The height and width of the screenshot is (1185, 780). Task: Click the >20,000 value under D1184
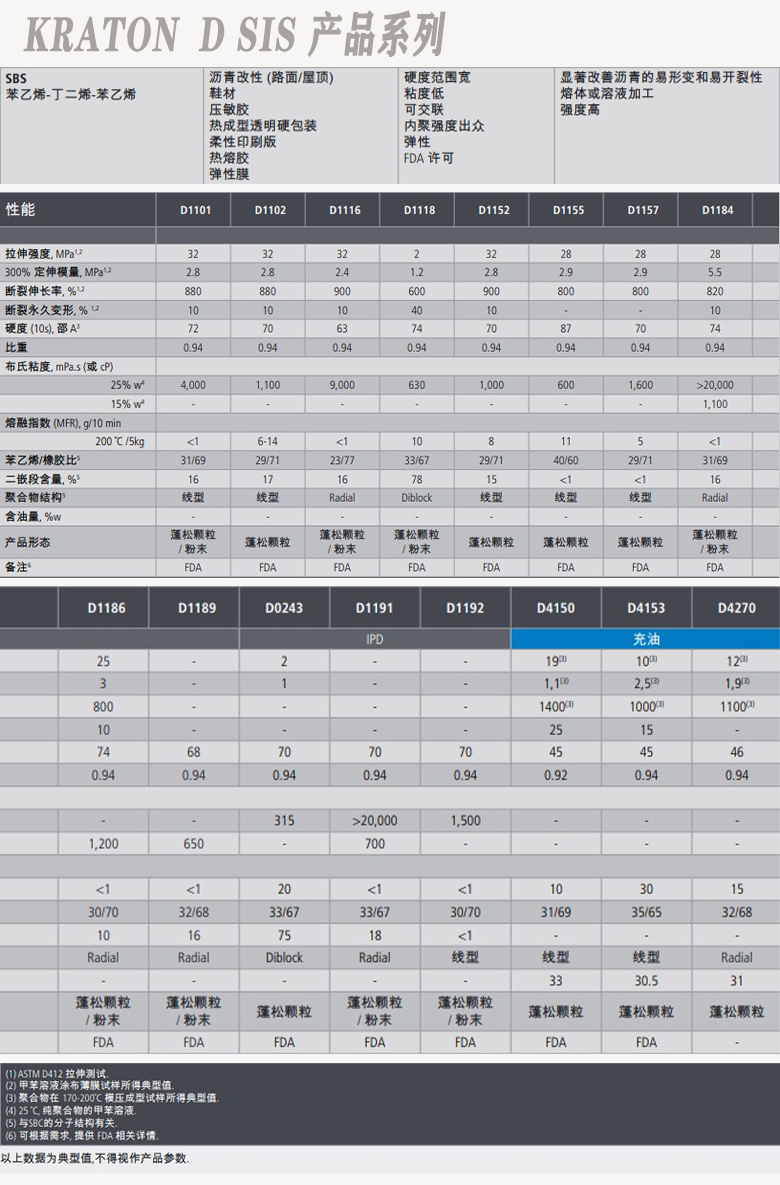pos(715,385)
